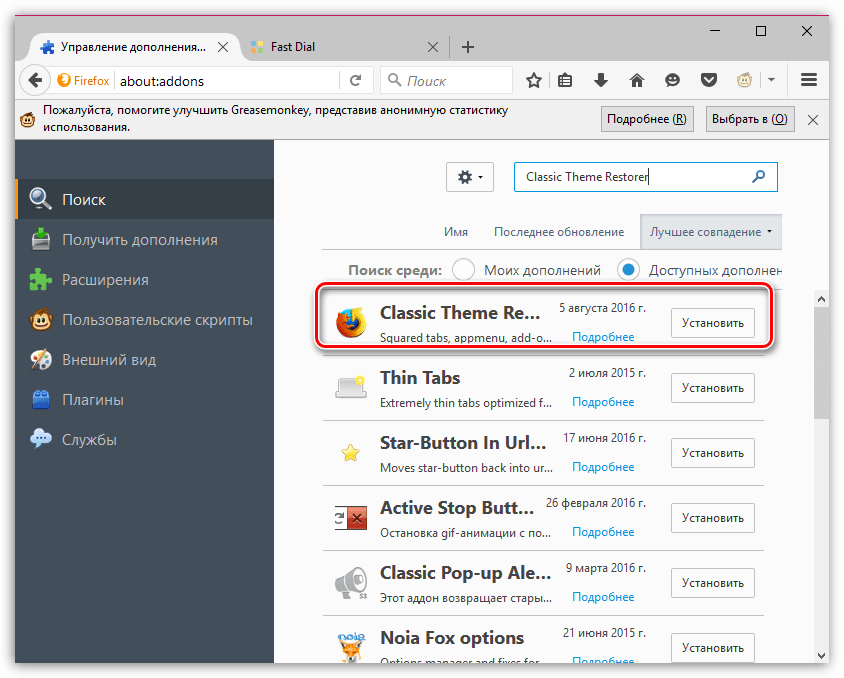Open the gear tools dropdown

click(x=469, y=177)
